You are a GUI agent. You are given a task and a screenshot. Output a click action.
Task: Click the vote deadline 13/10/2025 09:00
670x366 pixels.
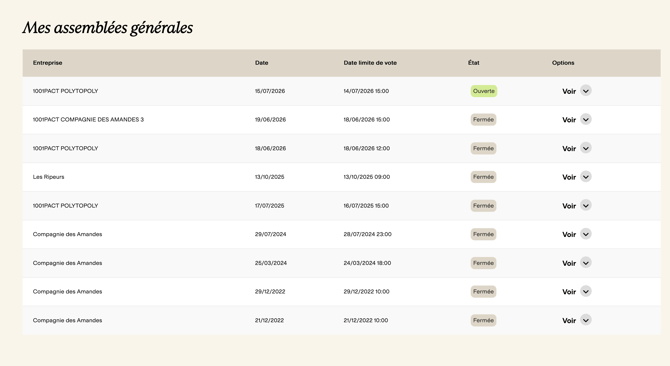[367, 177]
